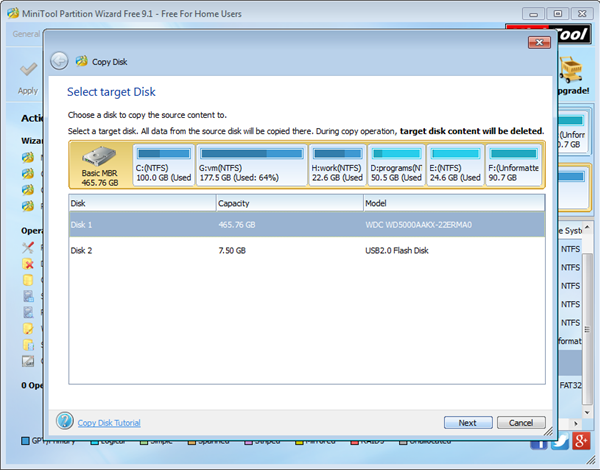Click the Cancel button

tap(521, 423)
